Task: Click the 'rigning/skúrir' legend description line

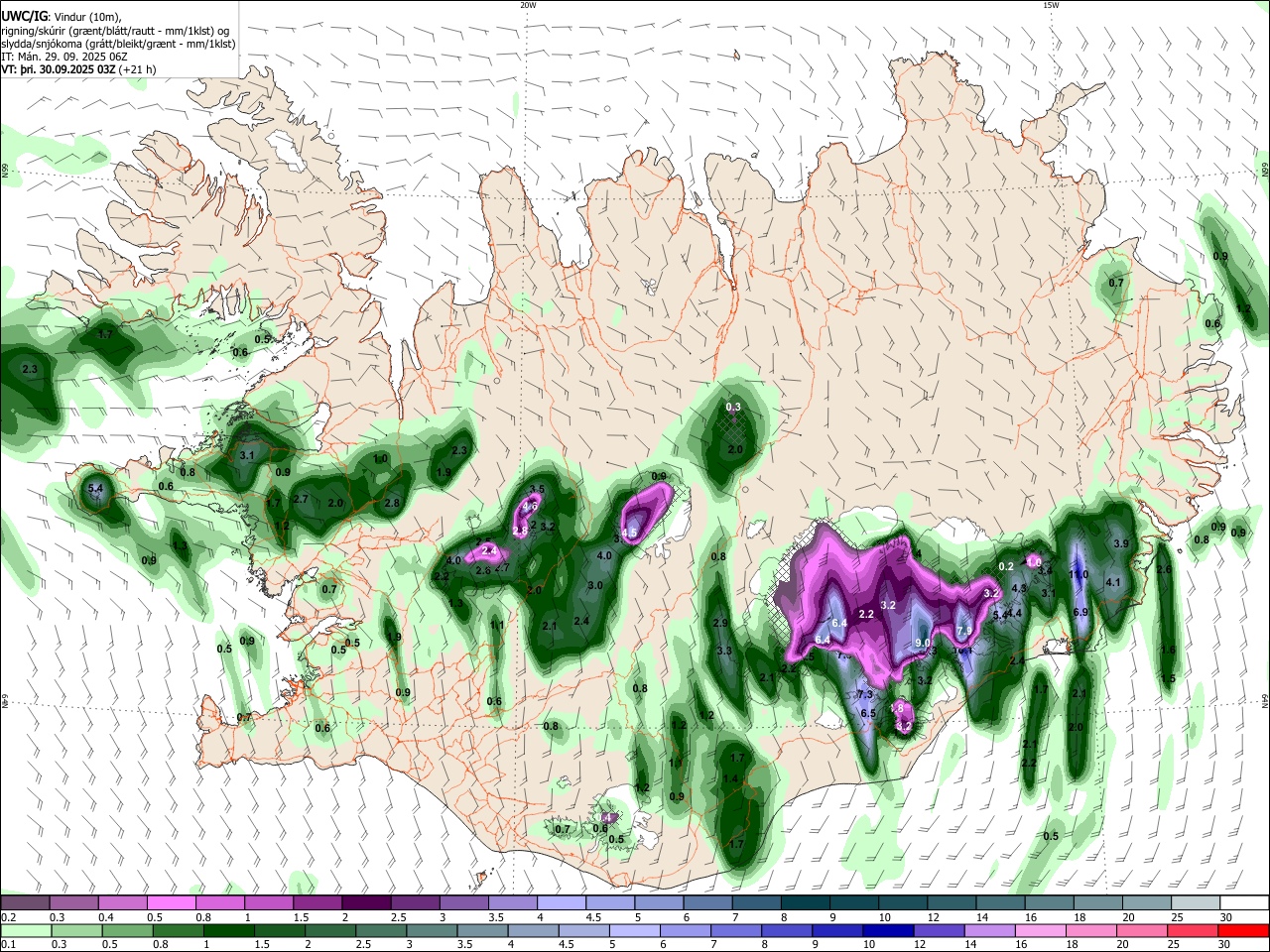Action: [114, 30]
